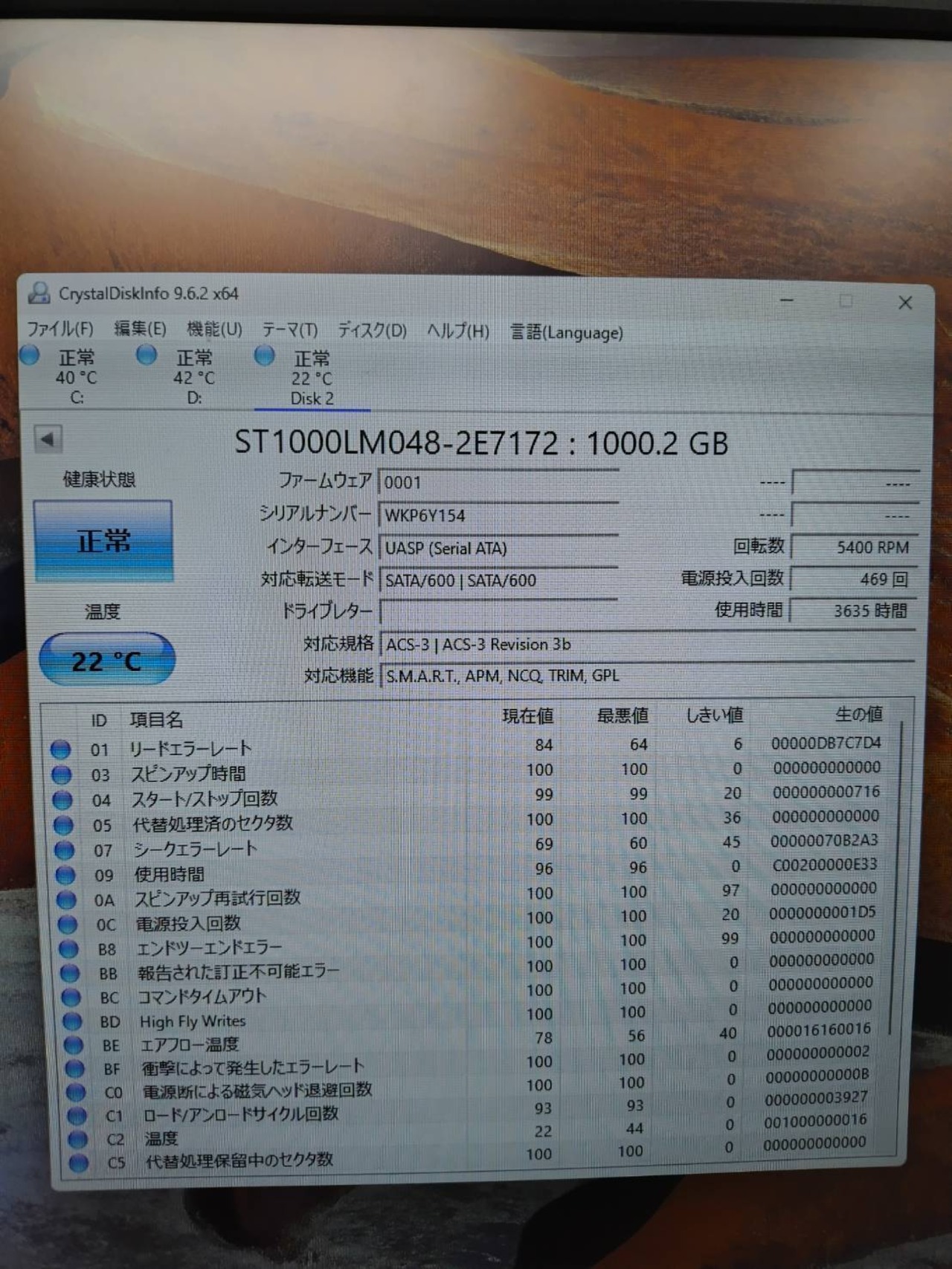The width and height of the screenshot is (952, 1269).
Task: Click status orb for ロード/アンロードサイクル回数 row
Action: 77,1116
